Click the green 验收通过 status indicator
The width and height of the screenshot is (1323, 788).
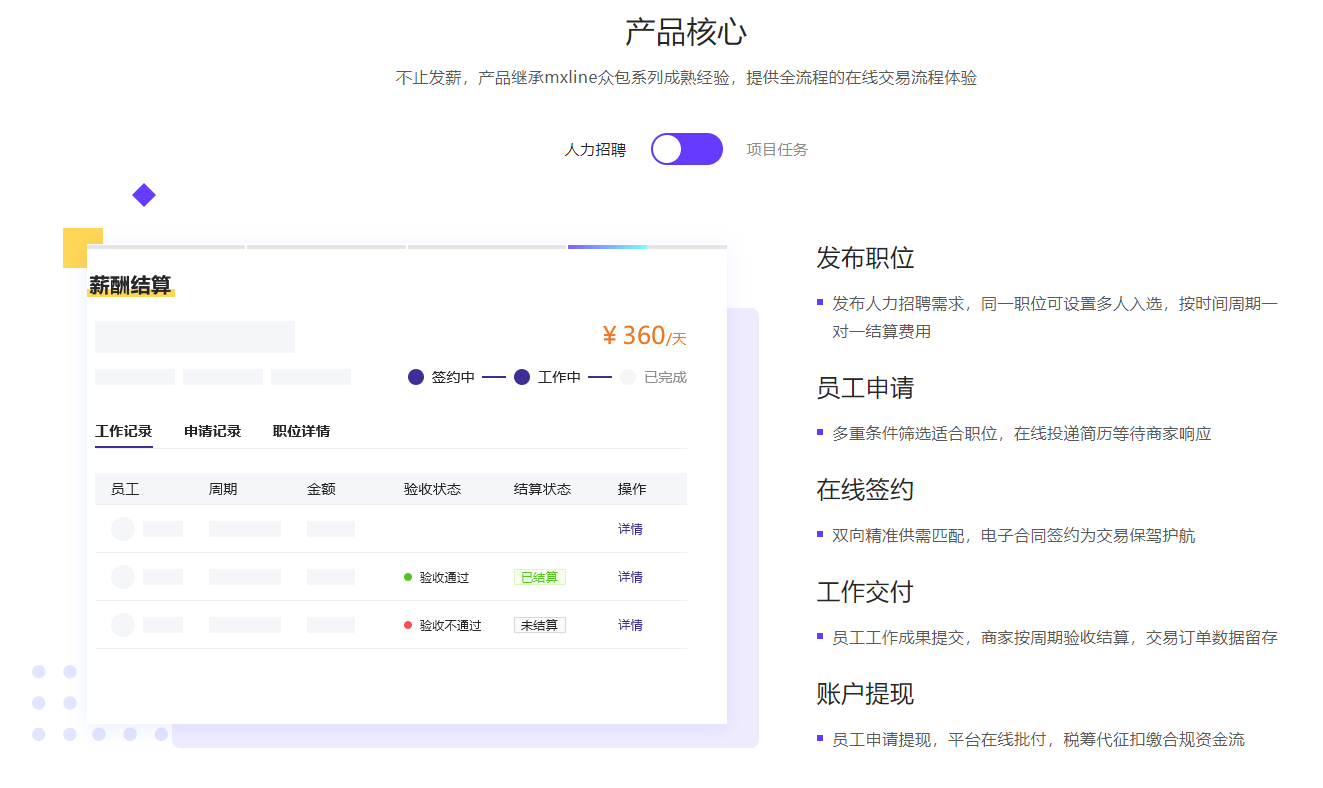[408, 577]
